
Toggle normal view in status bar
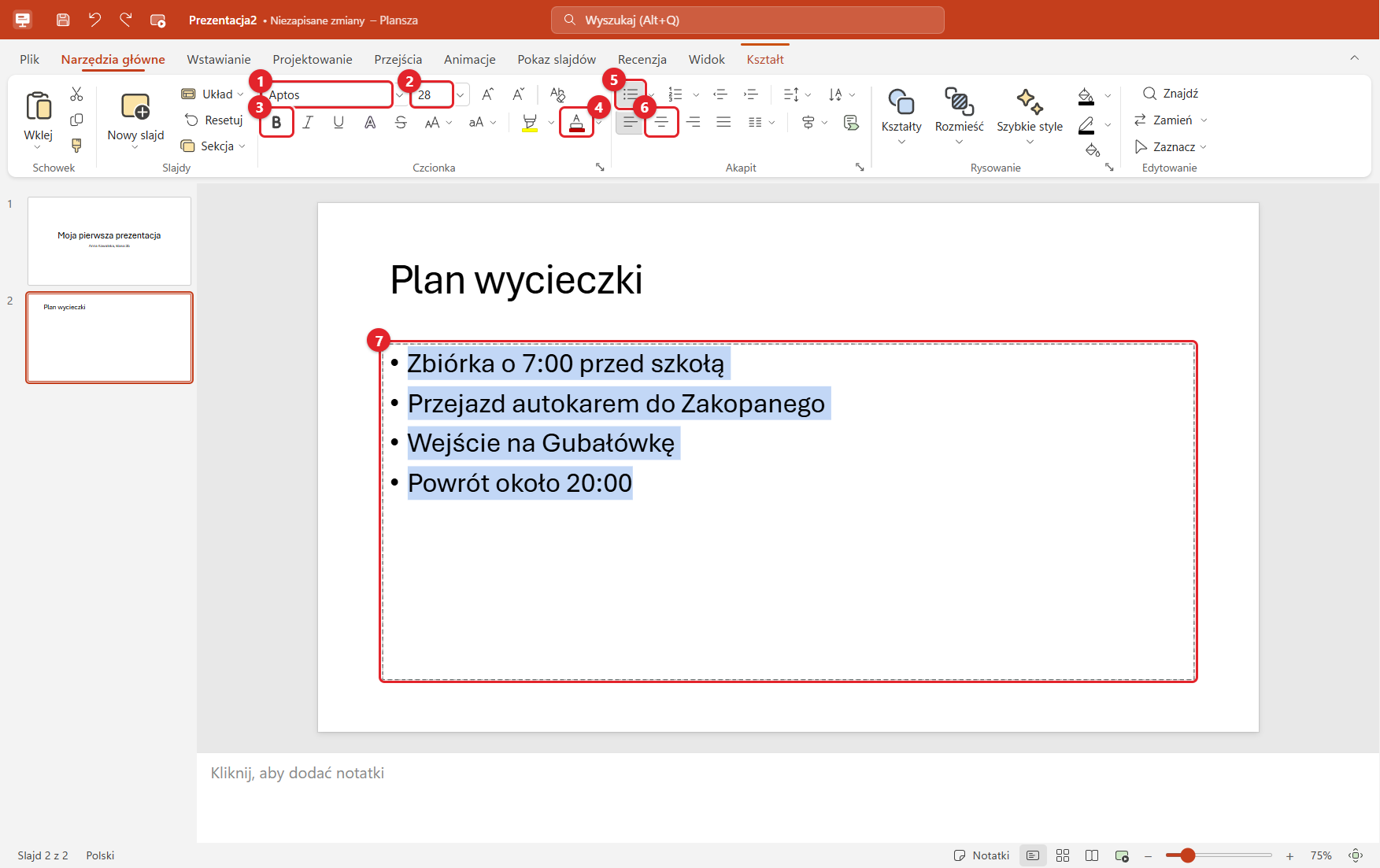1033,855
